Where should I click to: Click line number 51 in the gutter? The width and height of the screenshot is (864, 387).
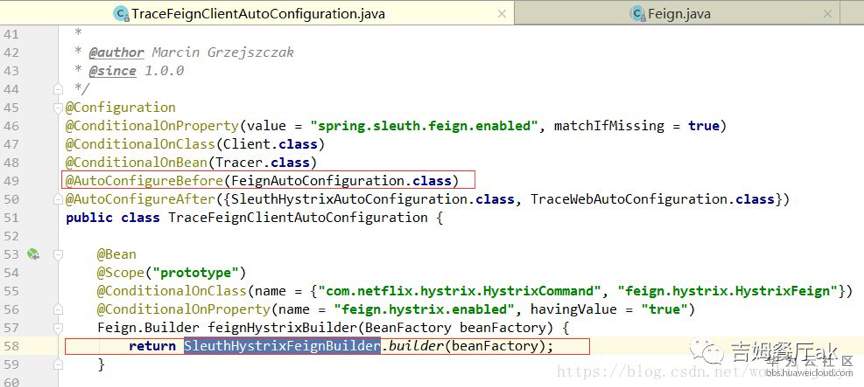[11, 218]
